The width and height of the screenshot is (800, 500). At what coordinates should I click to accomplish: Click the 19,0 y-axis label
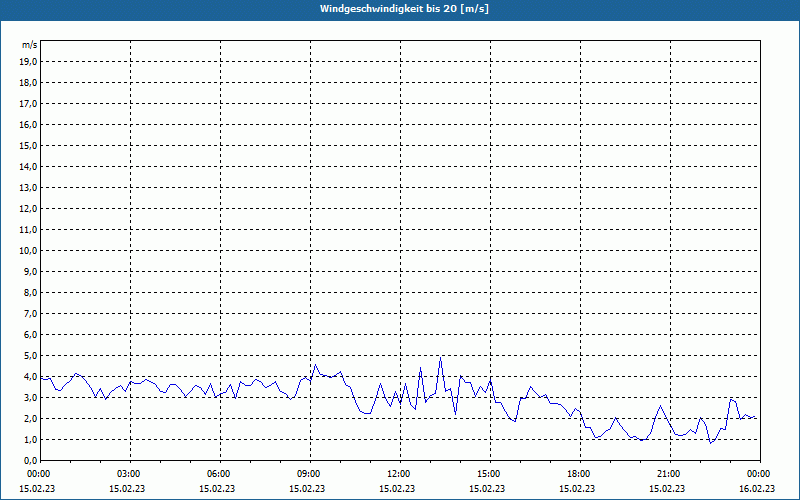tap(28, 62)
